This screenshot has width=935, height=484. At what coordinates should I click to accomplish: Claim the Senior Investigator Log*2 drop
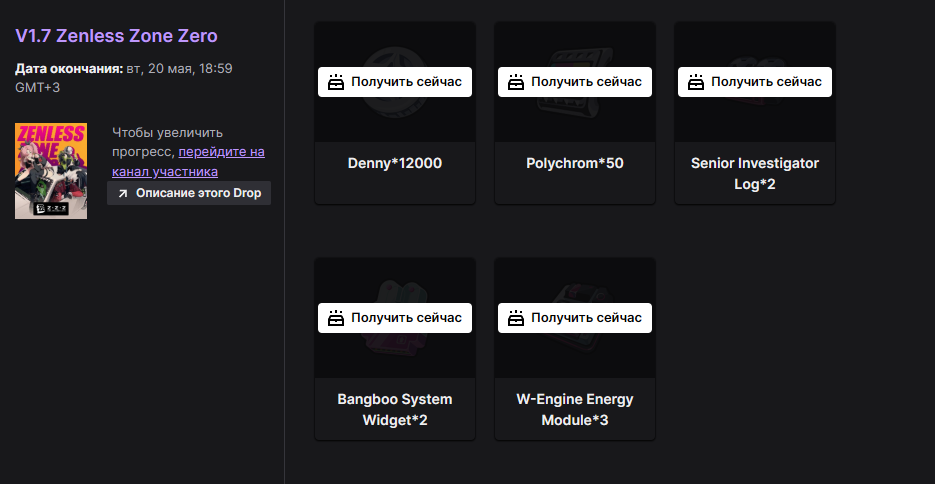tap(755, 82)
